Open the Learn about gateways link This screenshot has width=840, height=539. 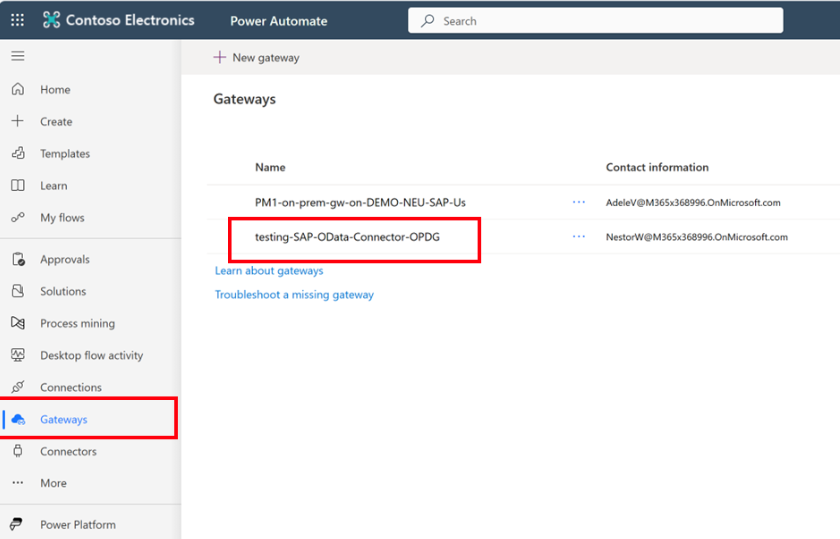coord(269,271)
